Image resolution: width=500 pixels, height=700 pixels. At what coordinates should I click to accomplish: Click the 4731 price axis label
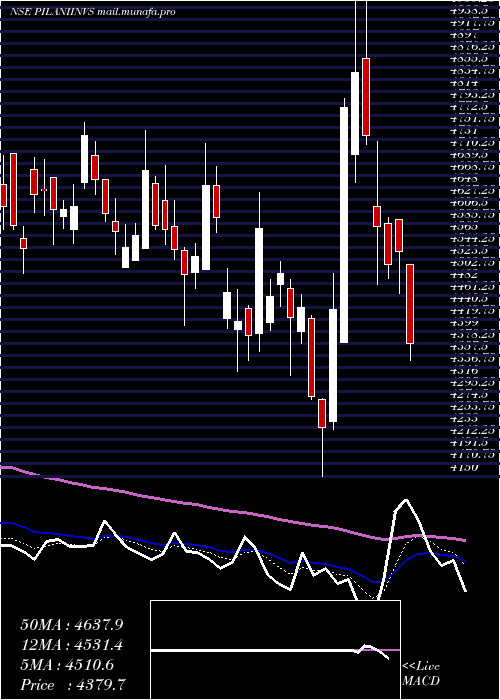(x=464, y=130)
